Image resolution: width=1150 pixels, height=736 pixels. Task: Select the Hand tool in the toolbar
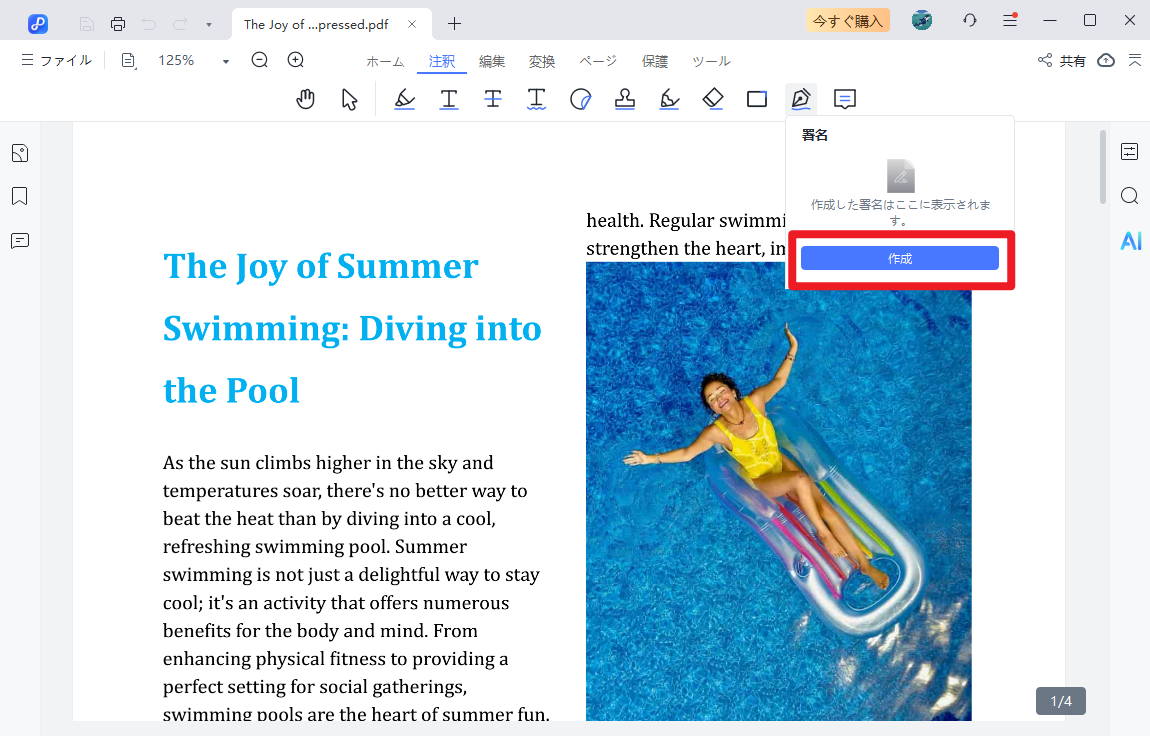pyautogui.click(x=306, y=99)
